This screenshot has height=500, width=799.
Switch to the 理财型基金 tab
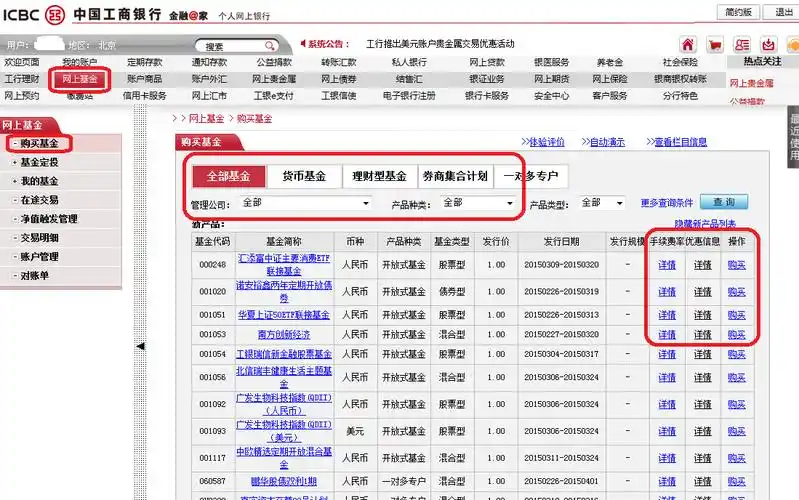pyautogui.click(x=380, y=176)
